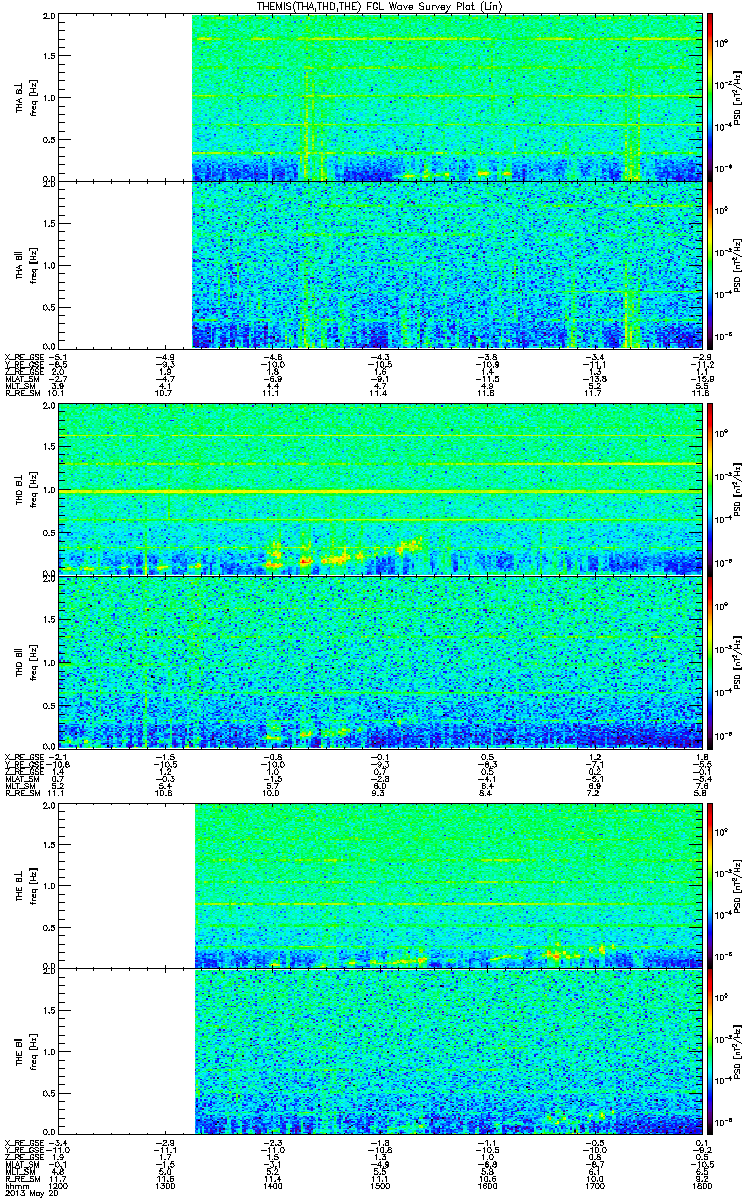The image size is (750, 1200).
Task: Click the THE BII spectrogram panel
Action: pos(380,1051)
